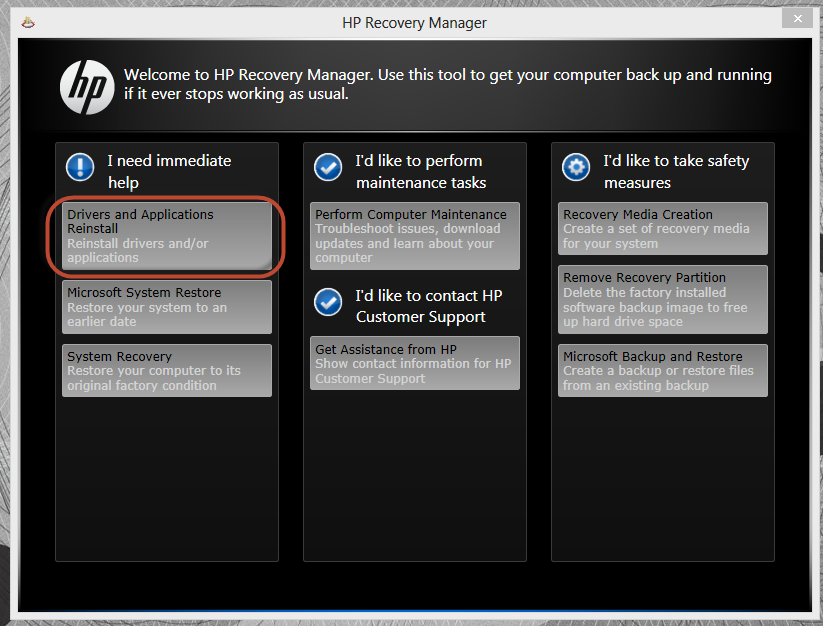
Task: Click the checkmark icon beside contact HP
Action: (x=328, y=302)
